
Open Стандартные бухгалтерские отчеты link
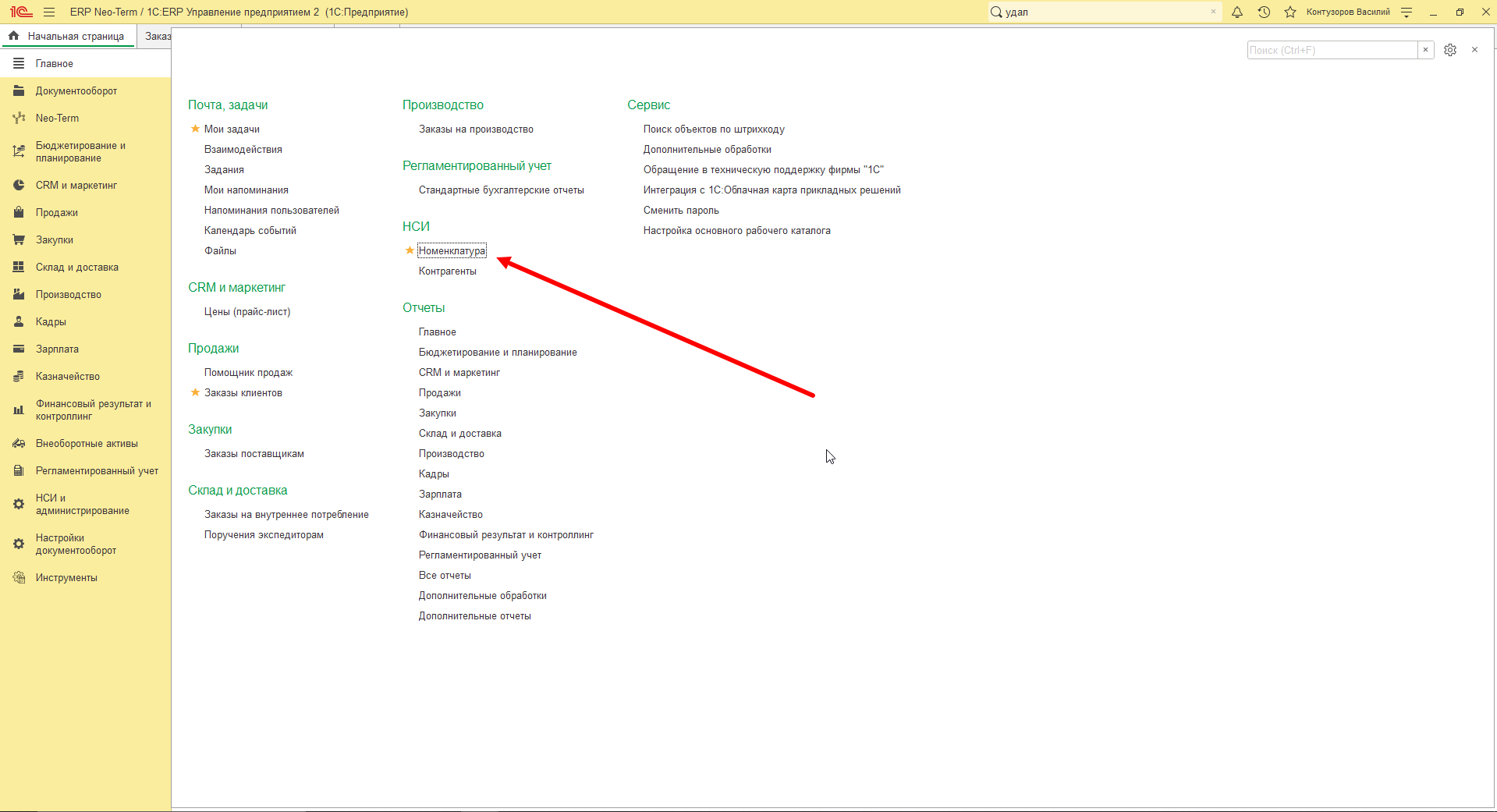(501, 190)
